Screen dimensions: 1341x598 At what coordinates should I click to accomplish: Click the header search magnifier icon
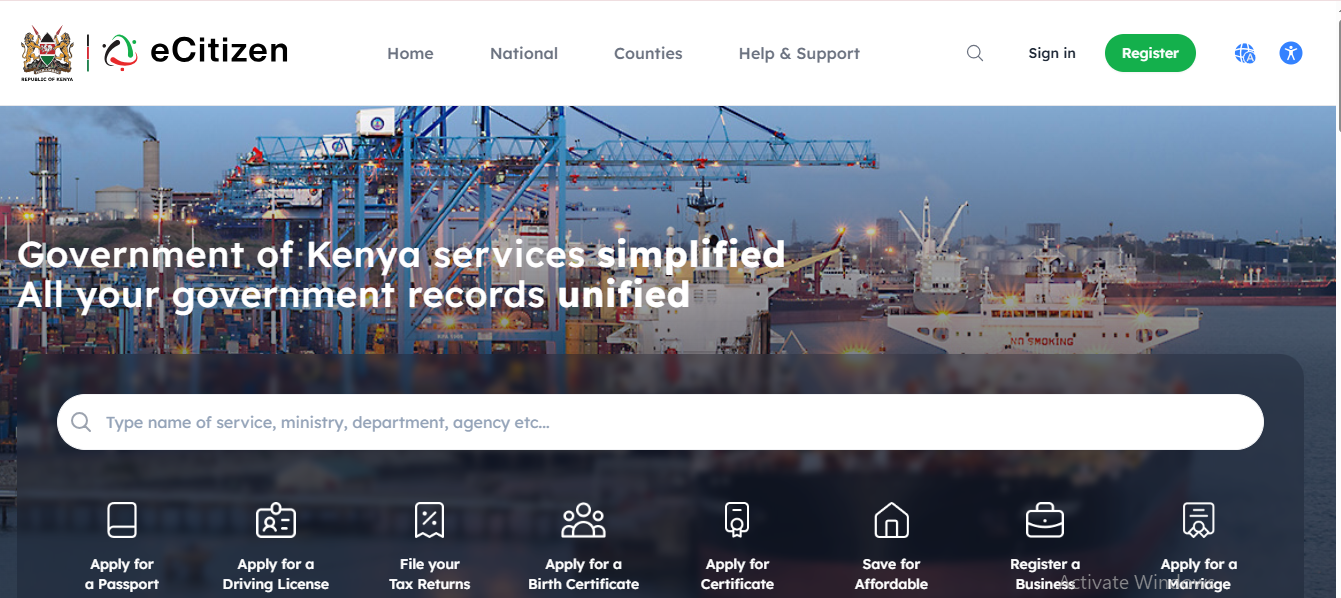[975, 54]
